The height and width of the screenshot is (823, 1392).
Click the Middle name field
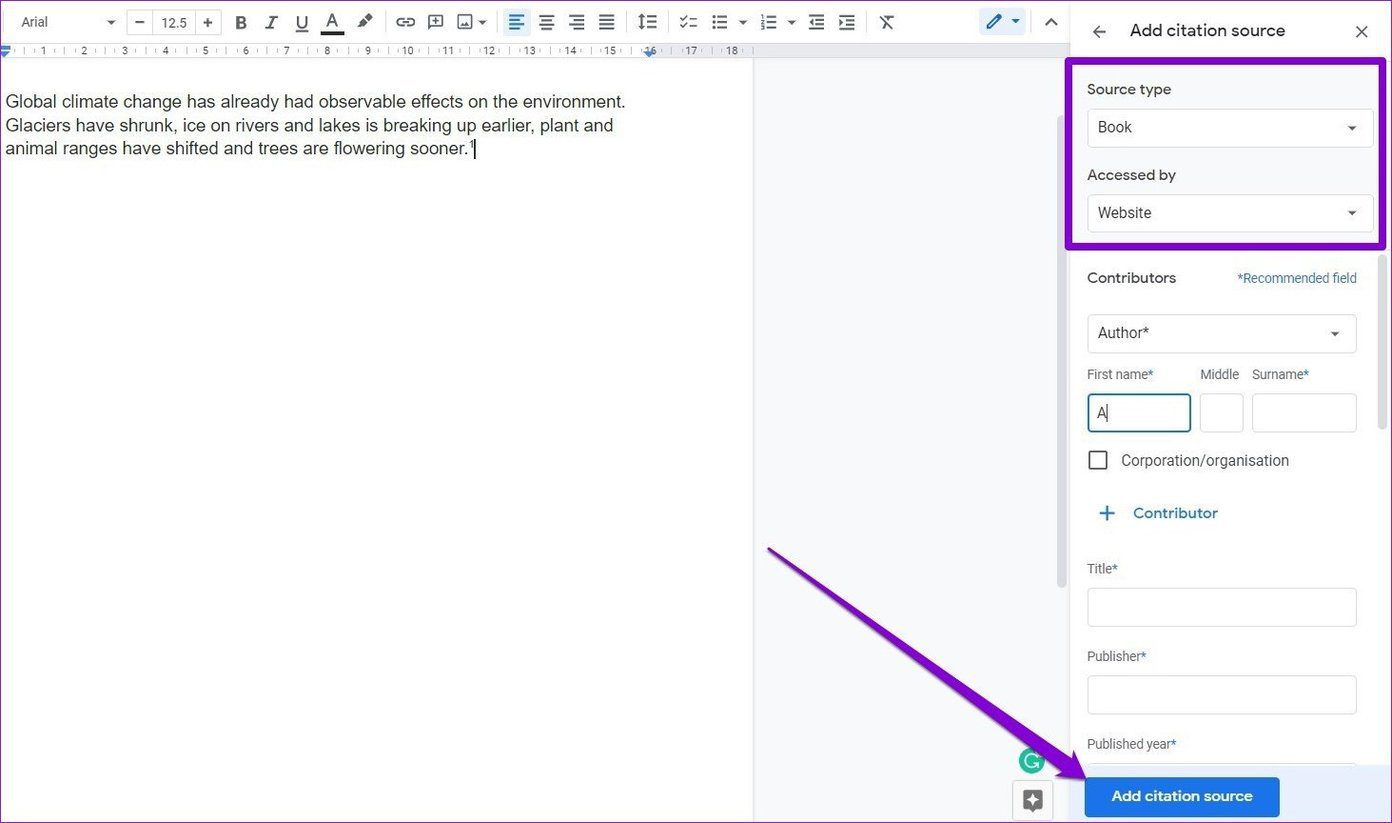[x=1221, y=413]
